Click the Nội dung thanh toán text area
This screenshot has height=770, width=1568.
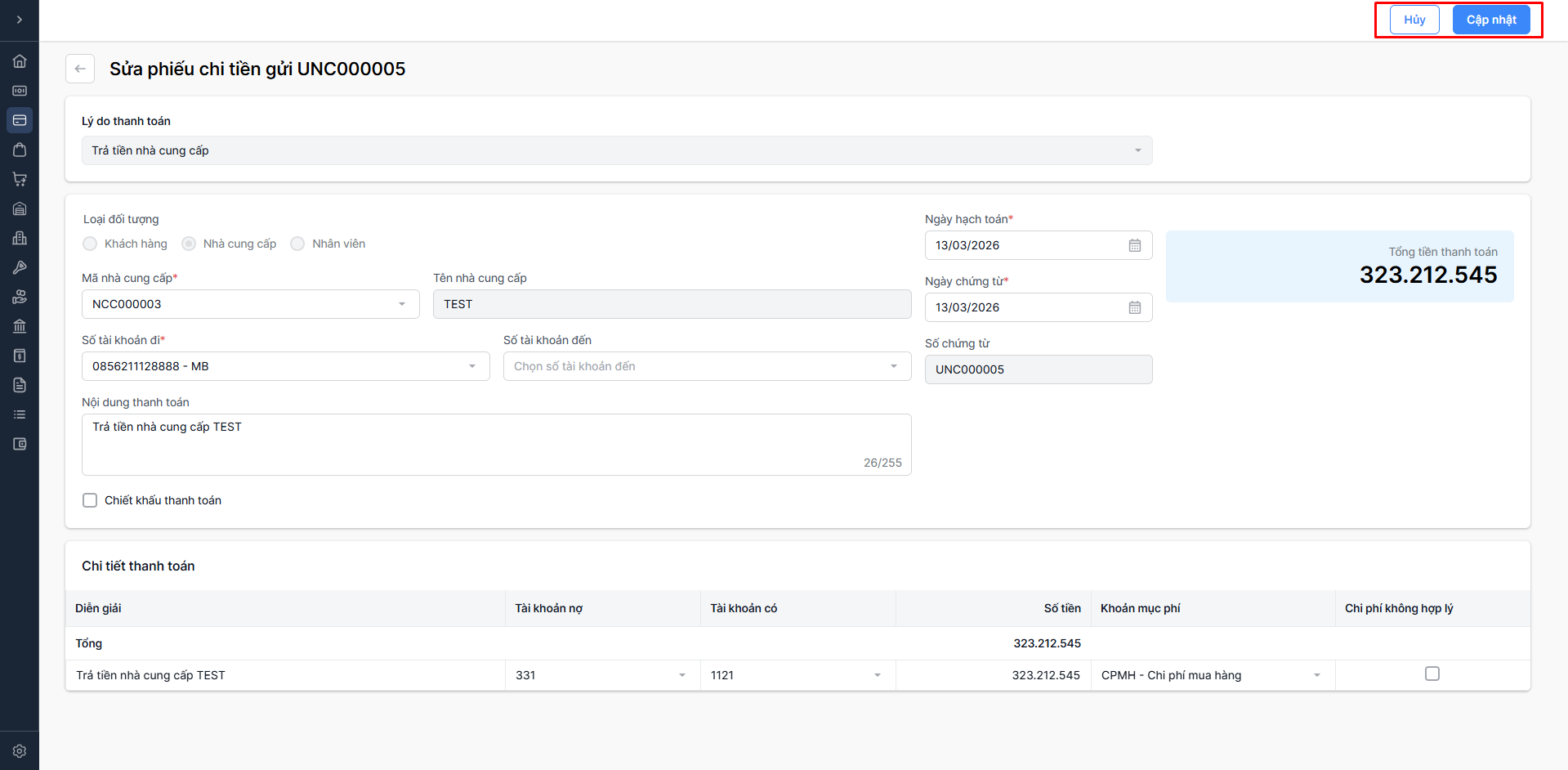(x=496, y=444)
